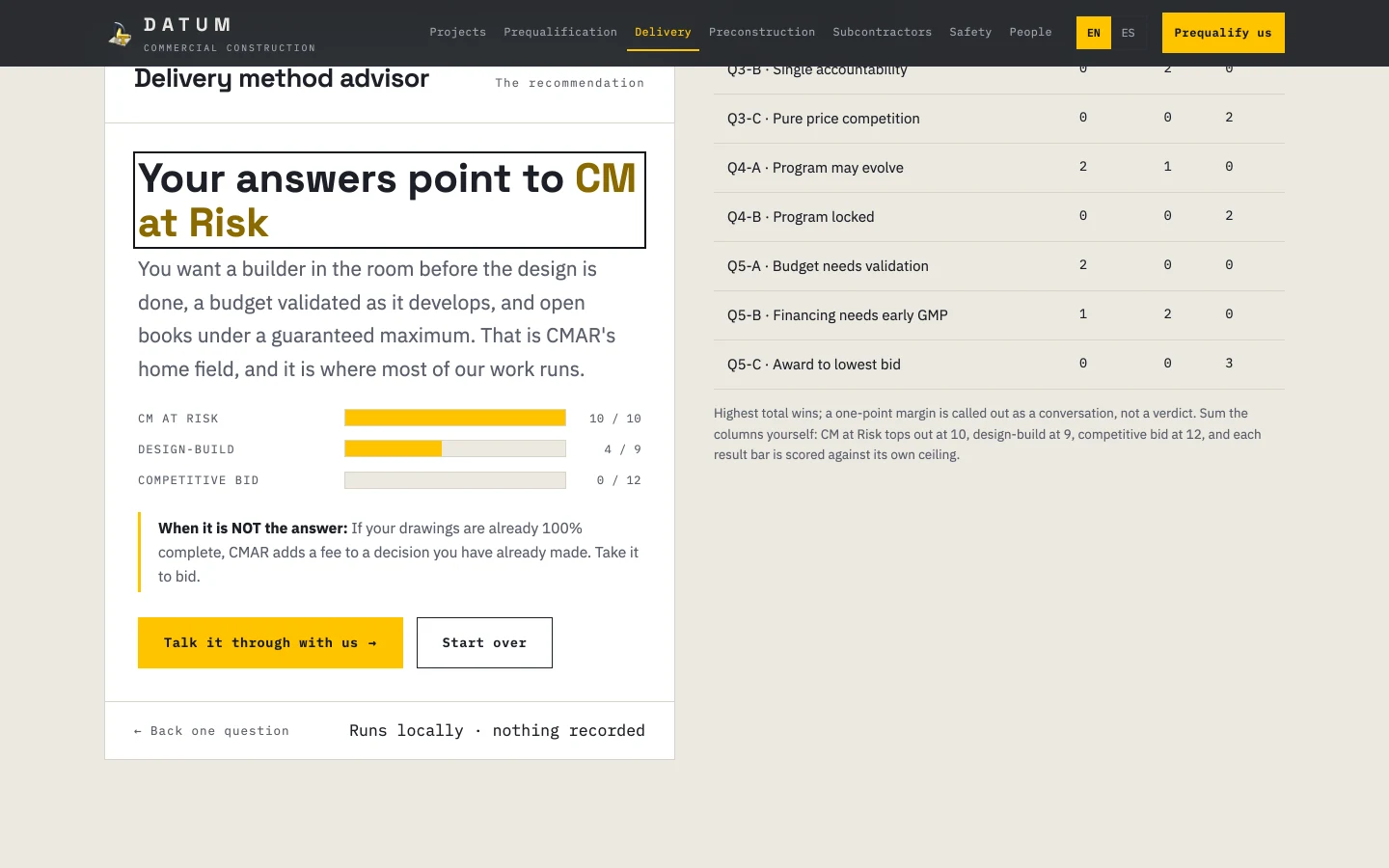
Task: Switch language to ES
Action: click(x=1129, y=33)
